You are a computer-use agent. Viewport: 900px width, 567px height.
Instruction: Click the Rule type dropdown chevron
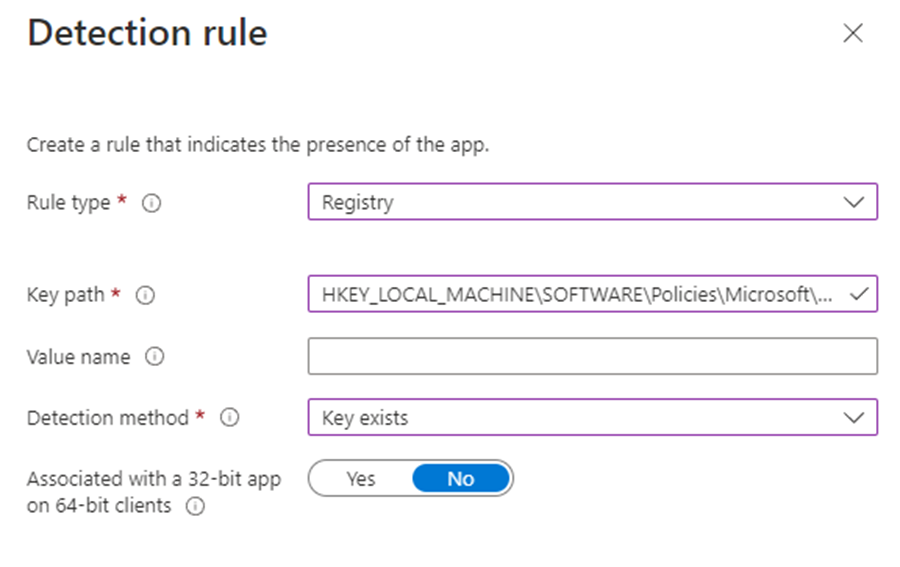[853, 202]
